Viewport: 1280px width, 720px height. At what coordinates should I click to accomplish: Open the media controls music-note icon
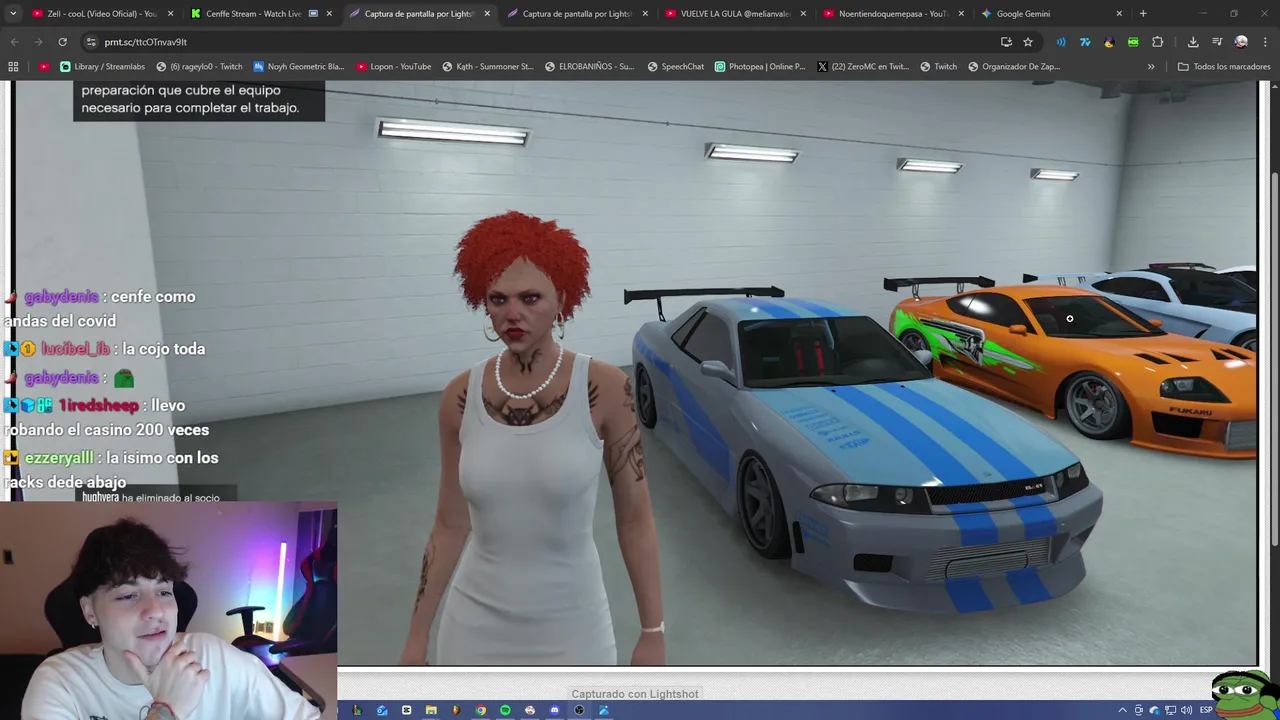tap(1217, 42)
